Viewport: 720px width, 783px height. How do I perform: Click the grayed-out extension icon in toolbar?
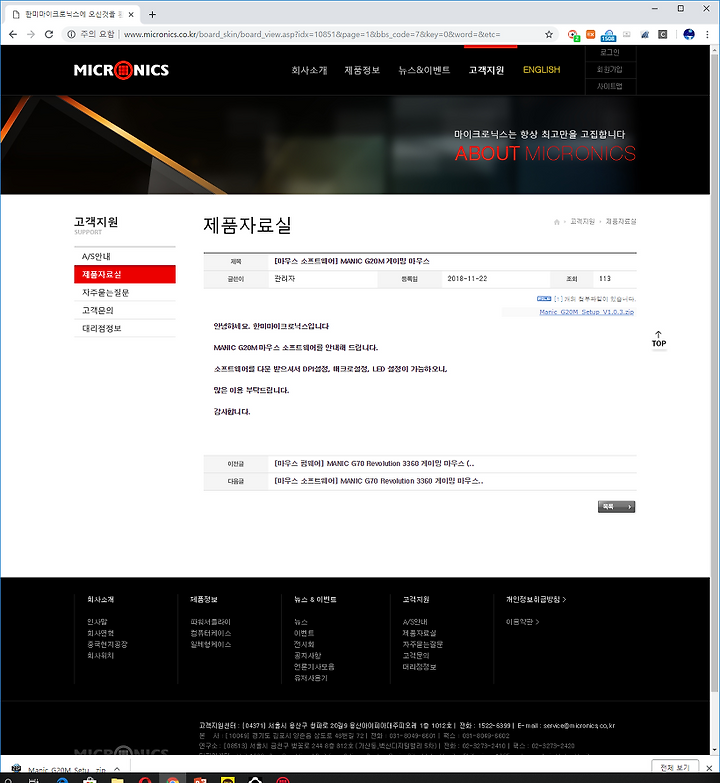[627, 34]
